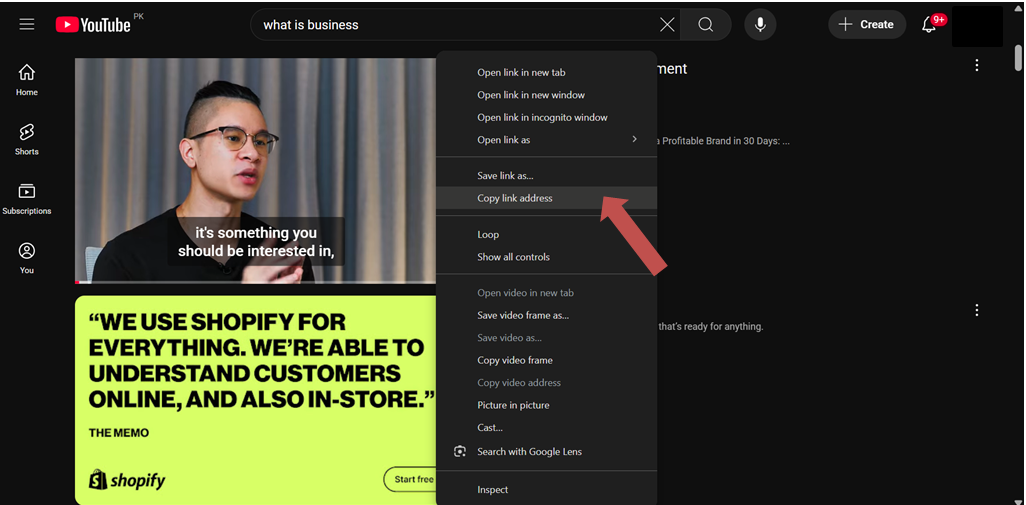Image resolution: width=1026 pixels, height=505 pixels.
Task: Click the video preview thumbnail
Action: point(255,170)
